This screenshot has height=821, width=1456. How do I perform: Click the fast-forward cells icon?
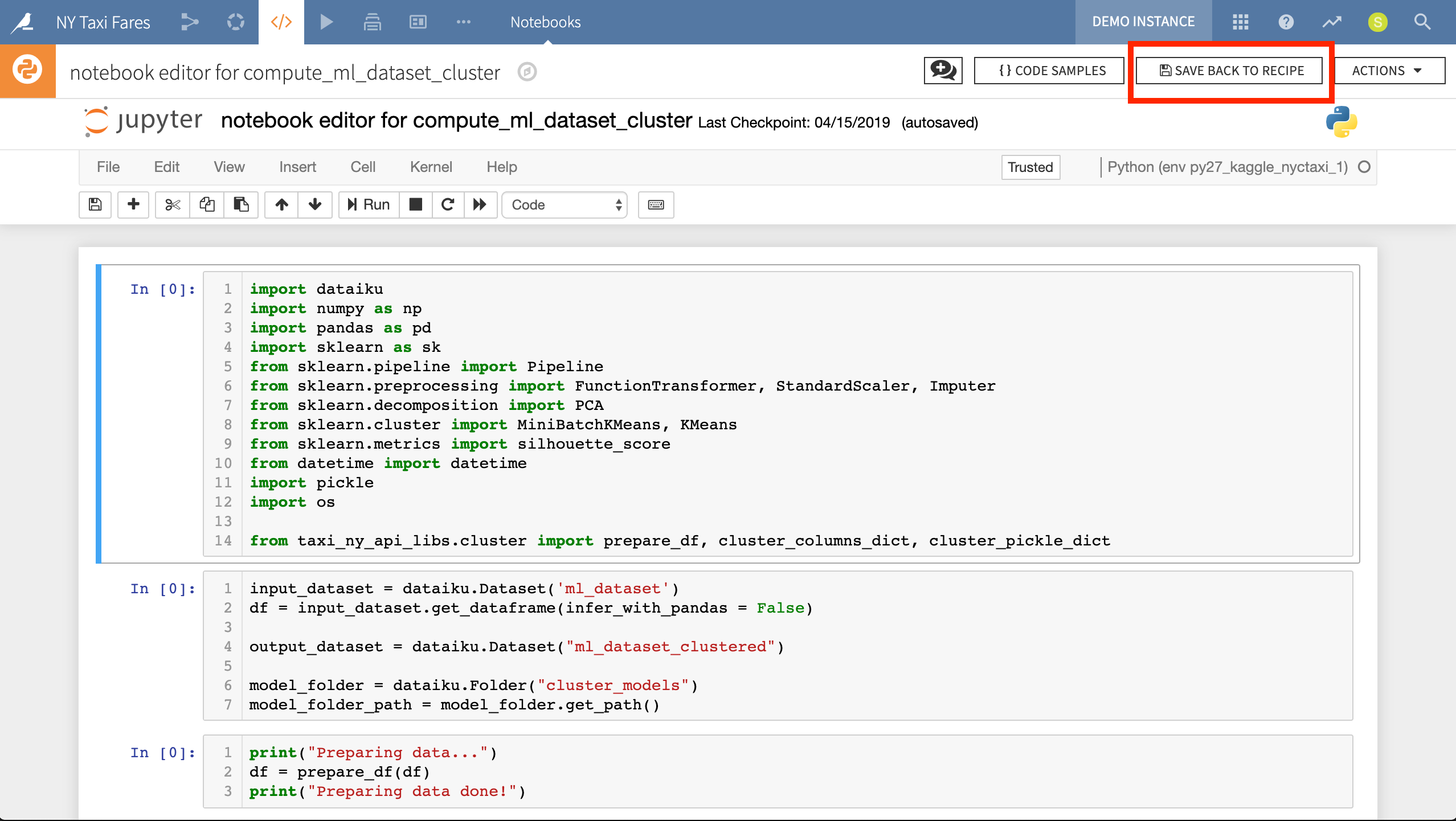tap(479, 204)
